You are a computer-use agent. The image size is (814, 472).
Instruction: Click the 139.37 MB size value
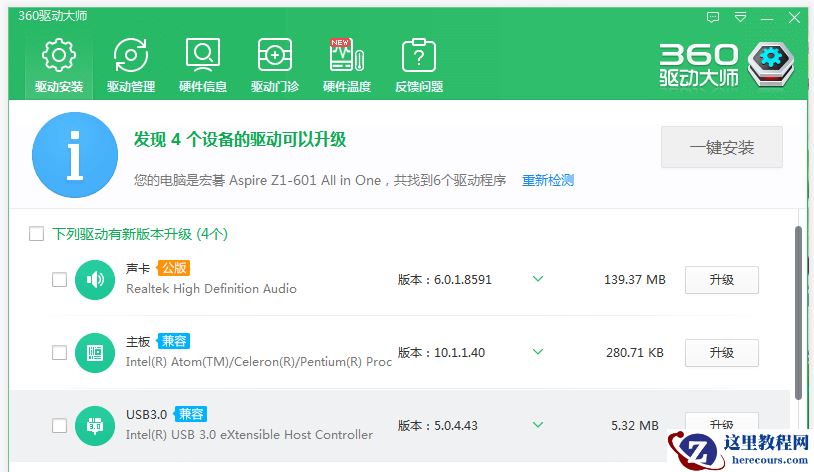click(634, 280)
